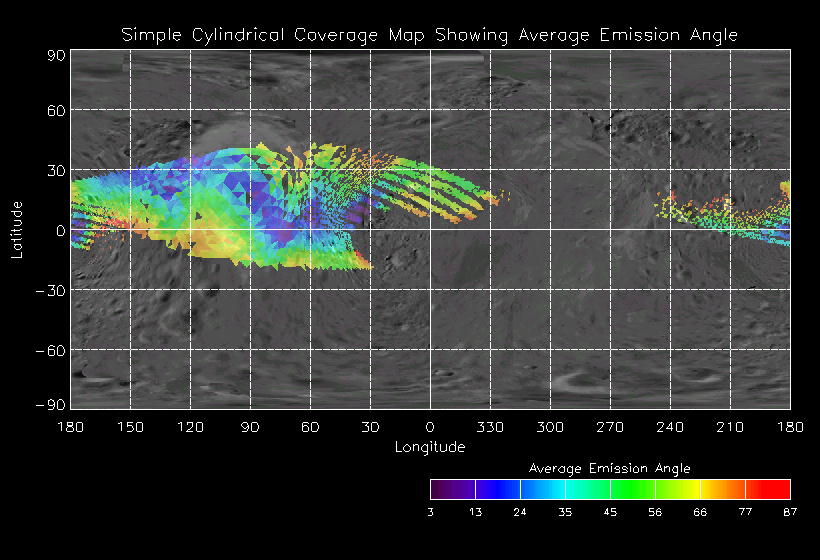Click the Latitude axis label

(17, 230)
